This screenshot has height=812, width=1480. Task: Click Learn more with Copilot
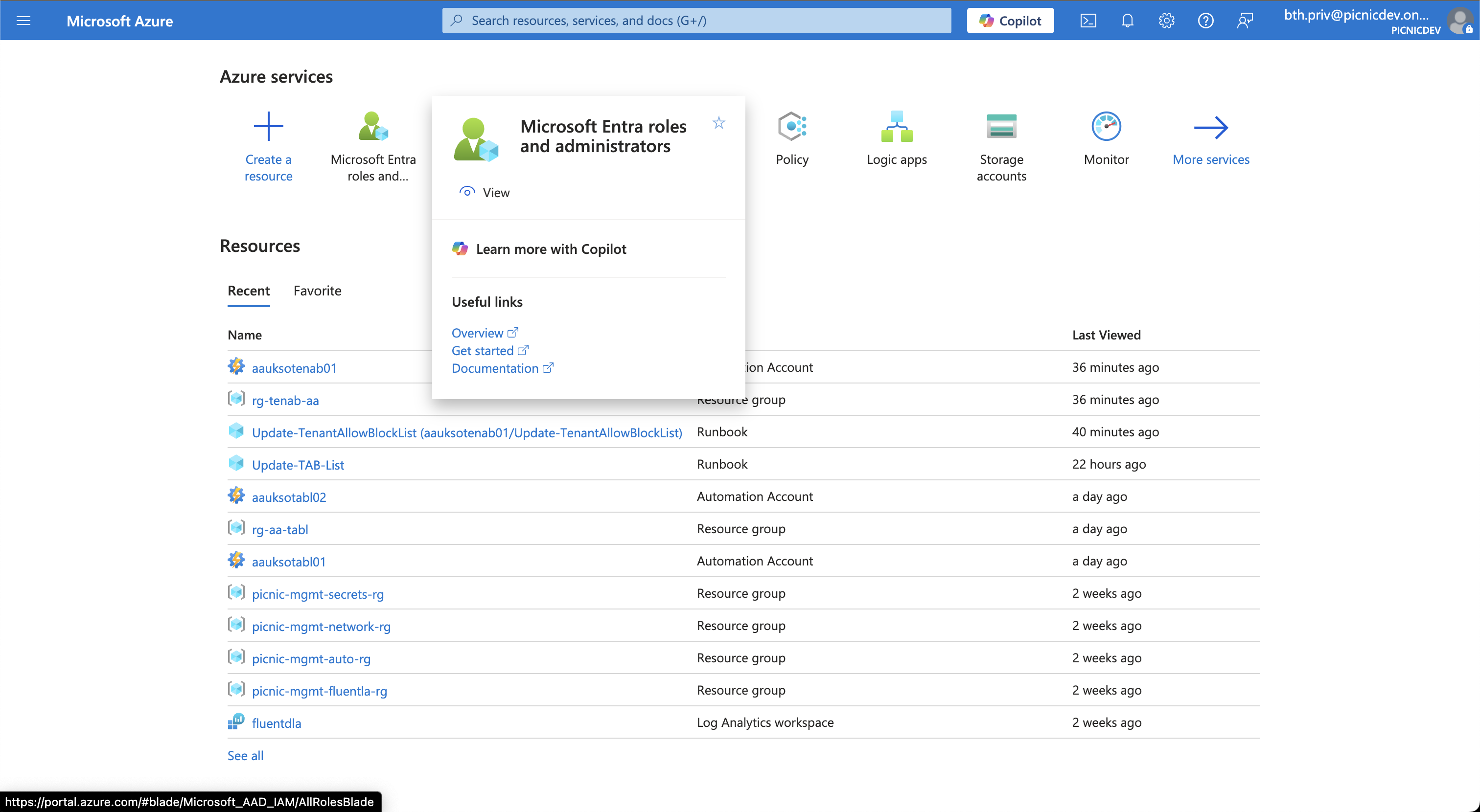(x=551, y=248)
